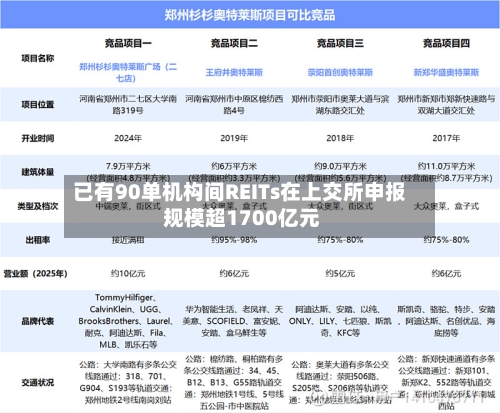The height and width of the screenshot is (413, 500).
Task: Click the 约75%-80% occupancy cell under 竞品项目四
Action: (x=446, y=240)
